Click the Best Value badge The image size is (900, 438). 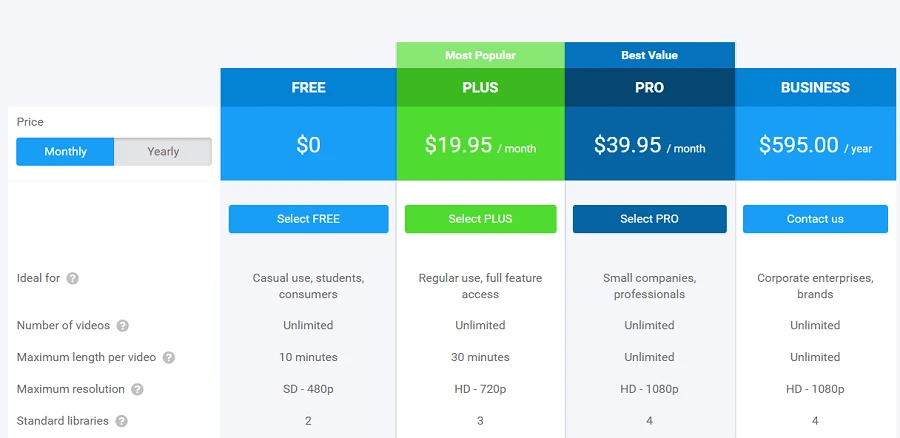650,55
